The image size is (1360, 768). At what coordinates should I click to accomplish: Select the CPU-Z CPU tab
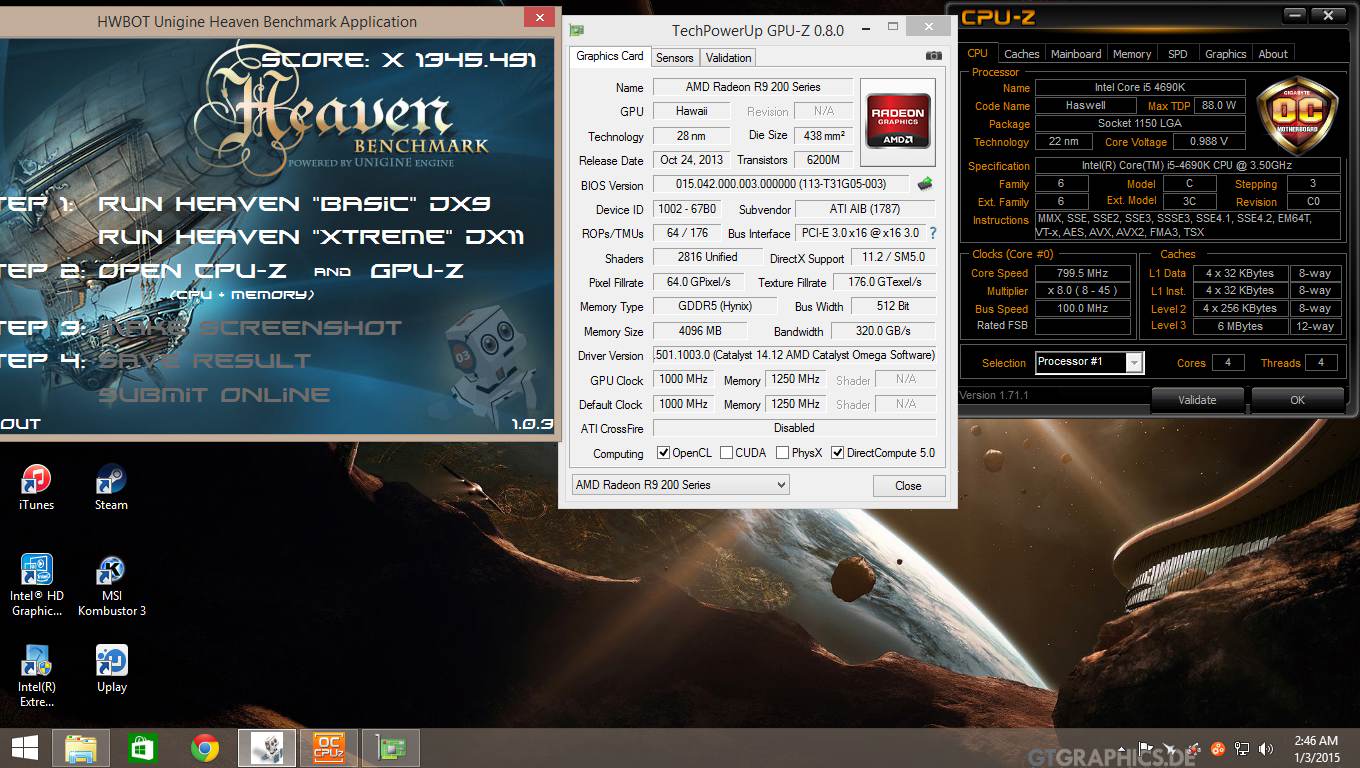click(978, 53)
